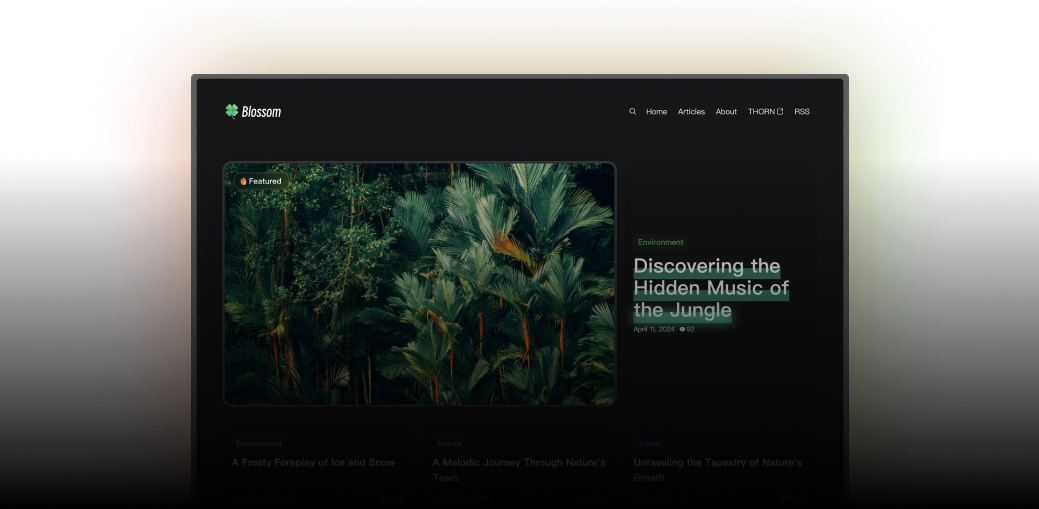Click the Blossom site name text
This screenshot has height=509, width=1039.
coord(261,112)
